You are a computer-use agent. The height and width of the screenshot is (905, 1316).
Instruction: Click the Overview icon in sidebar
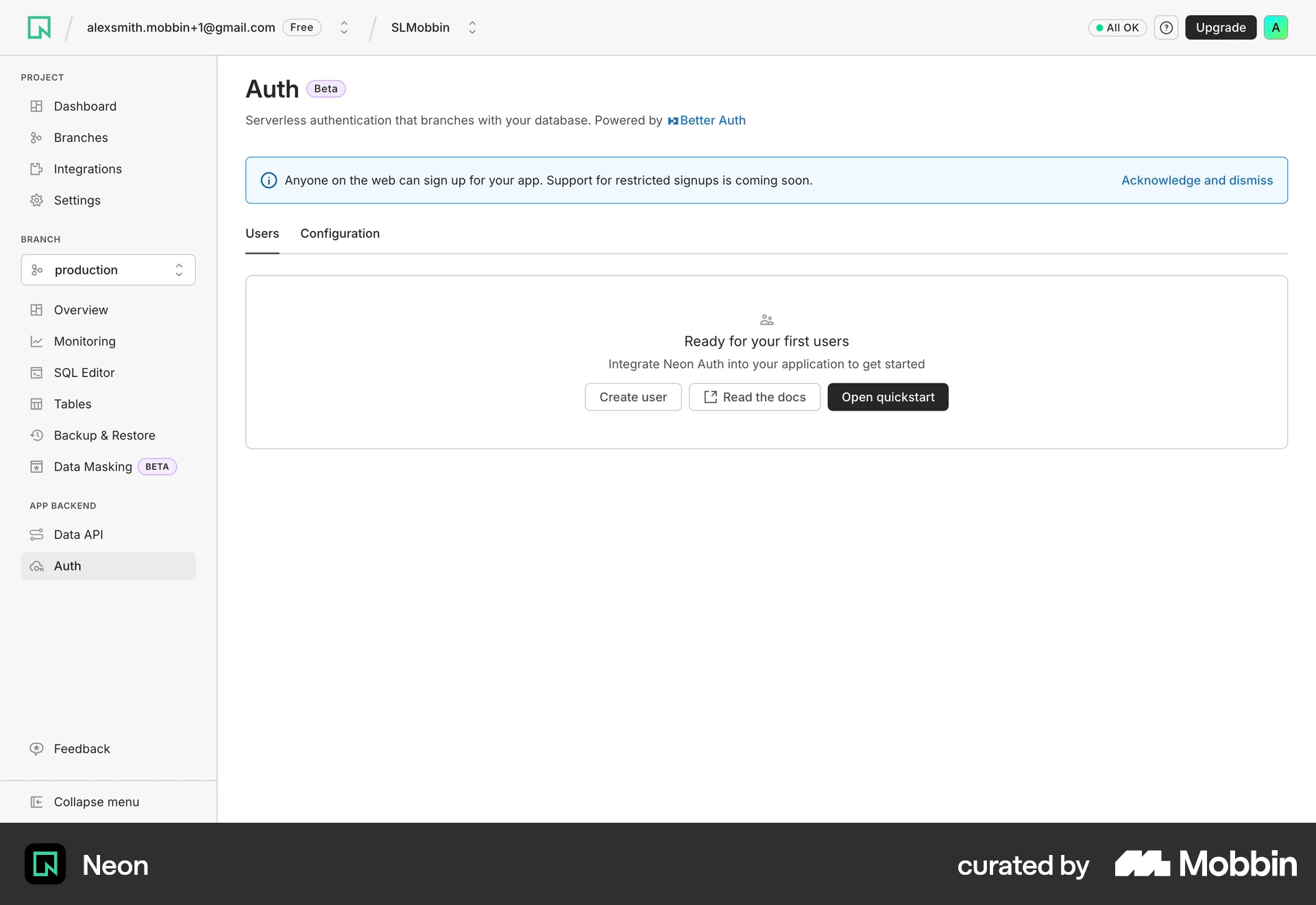point(36,310)
